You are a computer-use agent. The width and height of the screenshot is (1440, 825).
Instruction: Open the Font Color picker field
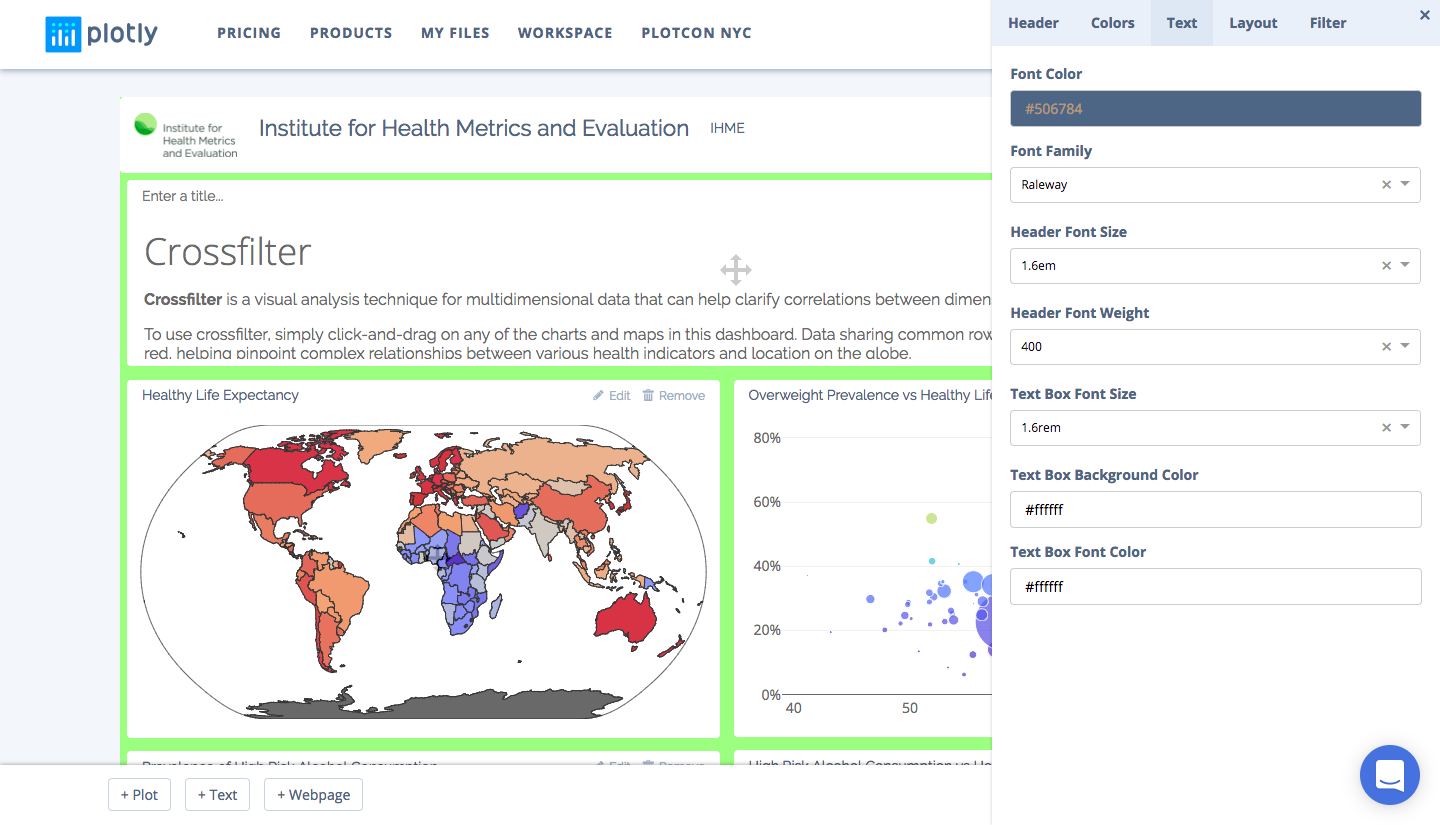click(x=1215, y=109)
